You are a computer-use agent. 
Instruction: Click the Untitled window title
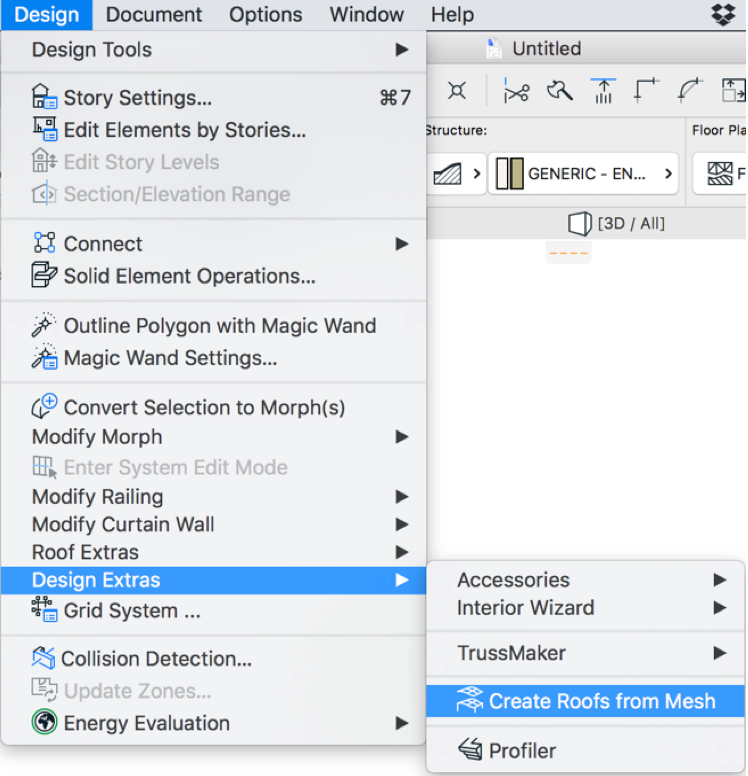(547, 48)
